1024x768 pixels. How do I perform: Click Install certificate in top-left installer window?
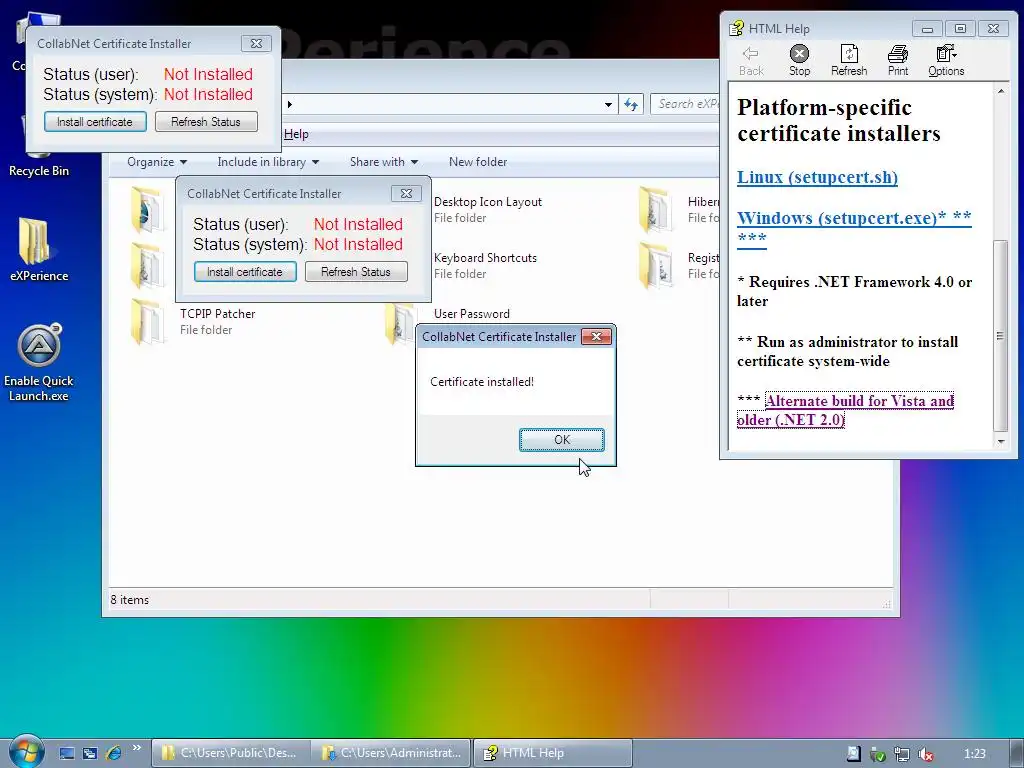pos(95,122)
